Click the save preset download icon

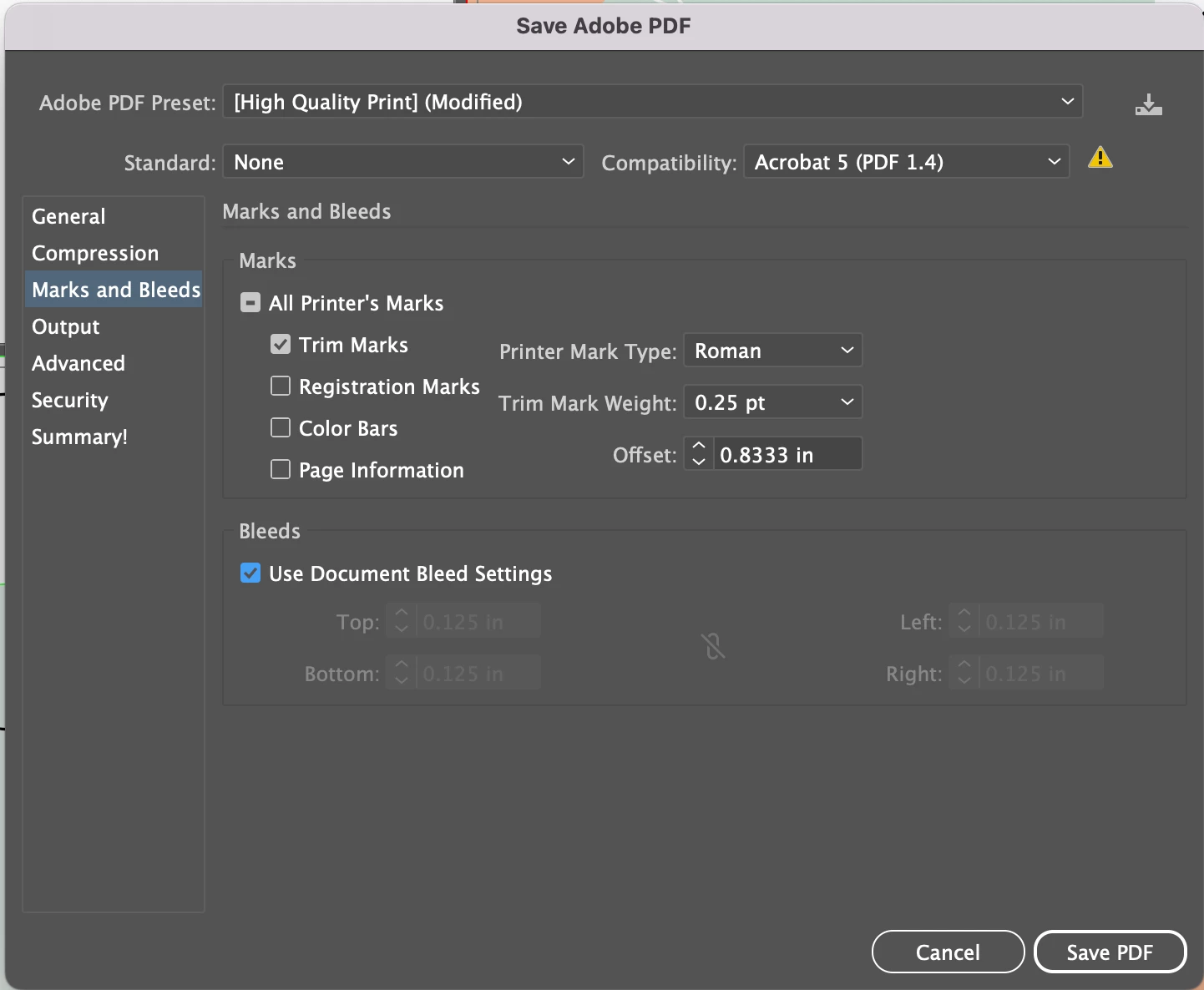(x=1148, y=104)
